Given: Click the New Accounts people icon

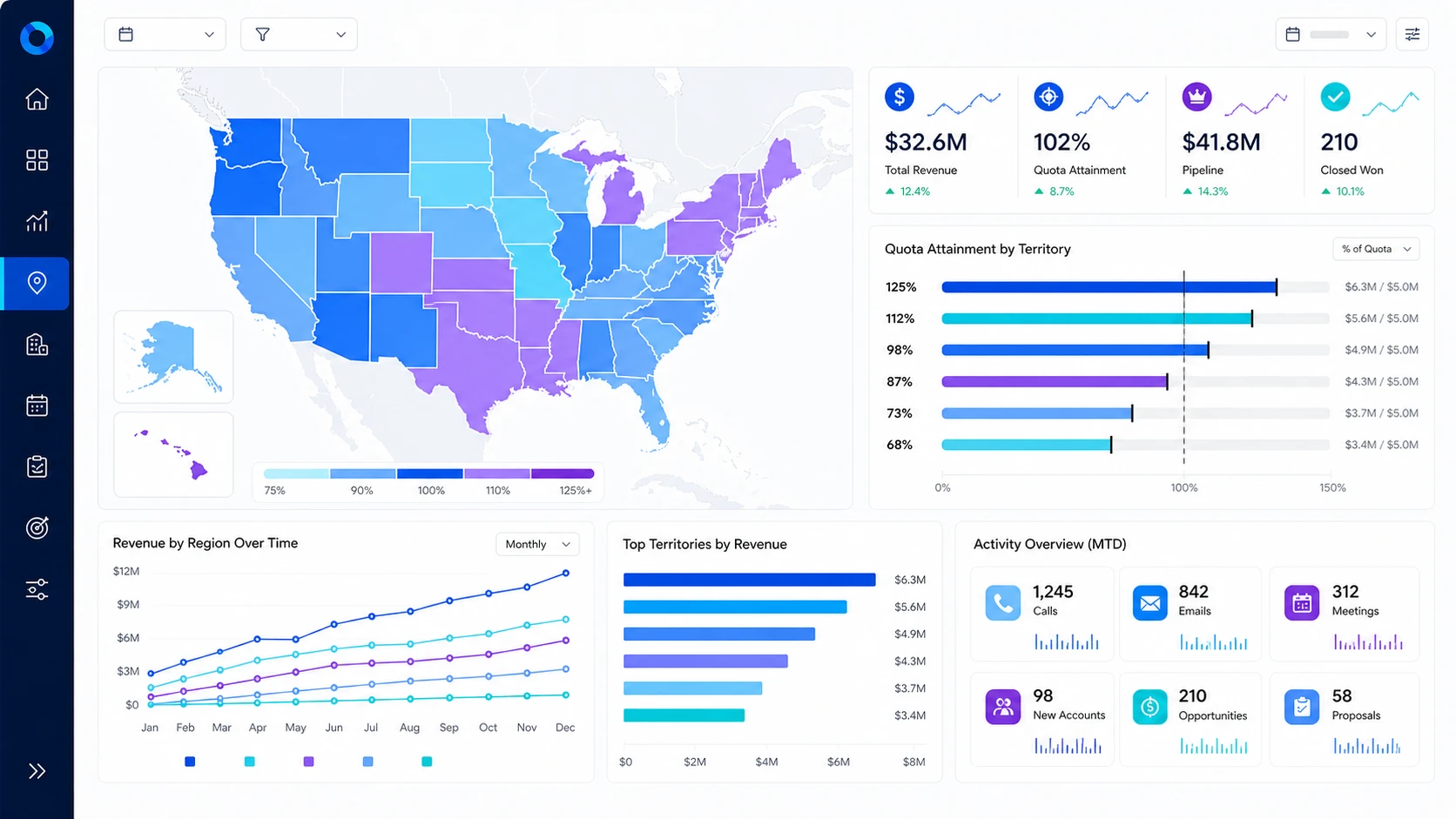Looking at the screenshot, I should (1003, 707).
